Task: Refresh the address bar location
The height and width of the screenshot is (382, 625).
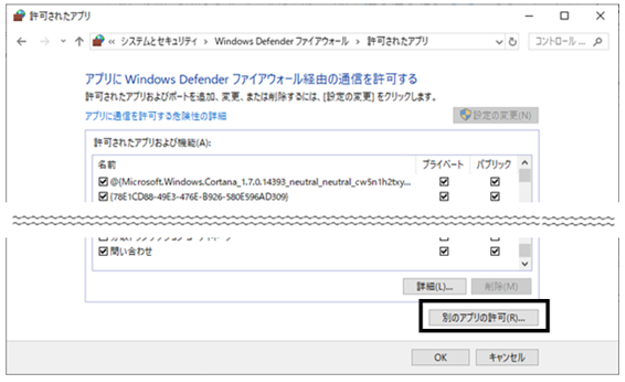Action: [x=513, y=41]
